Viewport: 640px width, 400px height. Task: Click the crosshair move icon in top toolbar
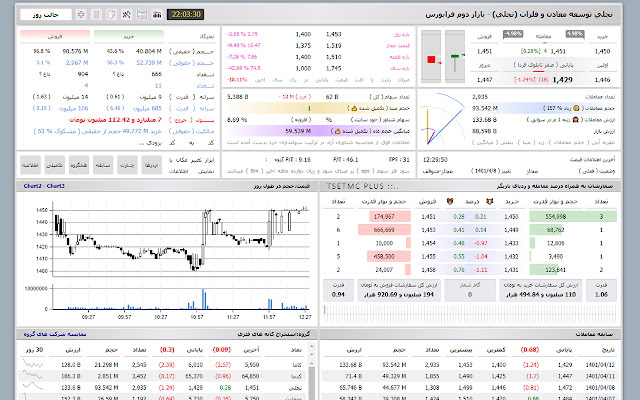[81, 15]
